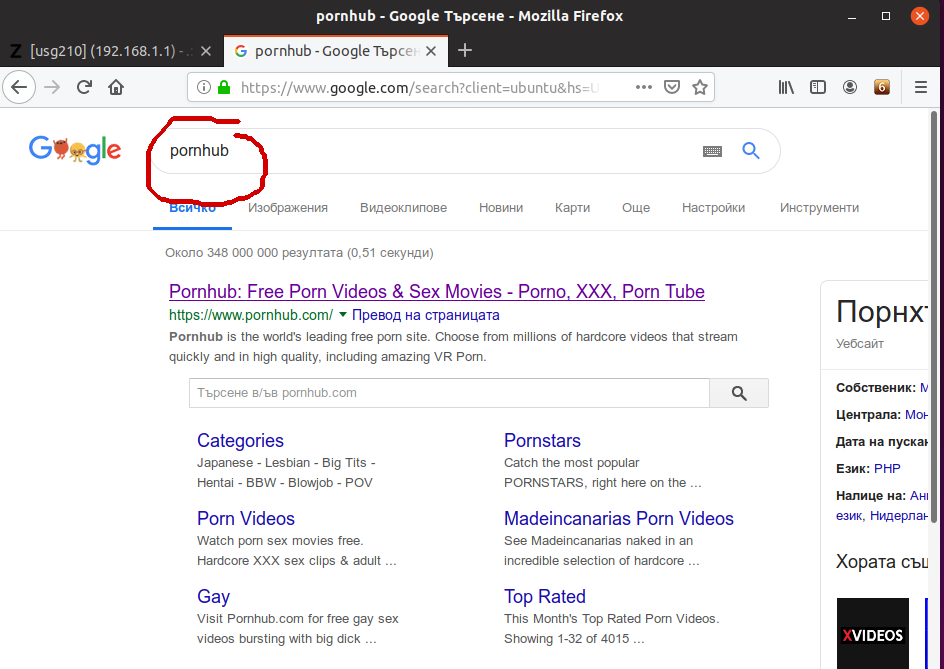Reload the current page
The image size is (944, 669).
click(84, 87)
